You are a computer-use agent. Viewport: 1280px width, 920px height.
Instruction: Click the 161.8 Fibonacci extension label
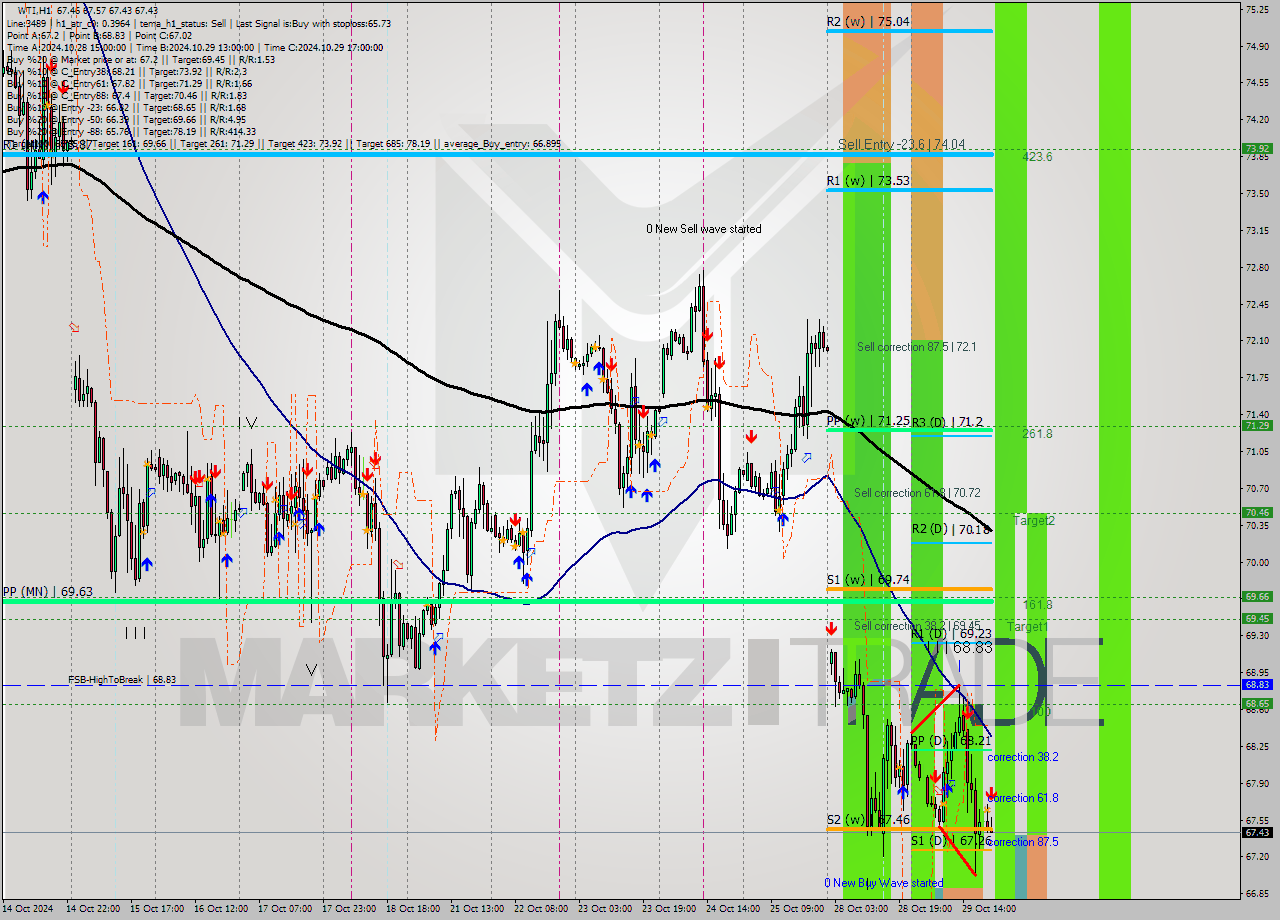(x=1037, y=605)
